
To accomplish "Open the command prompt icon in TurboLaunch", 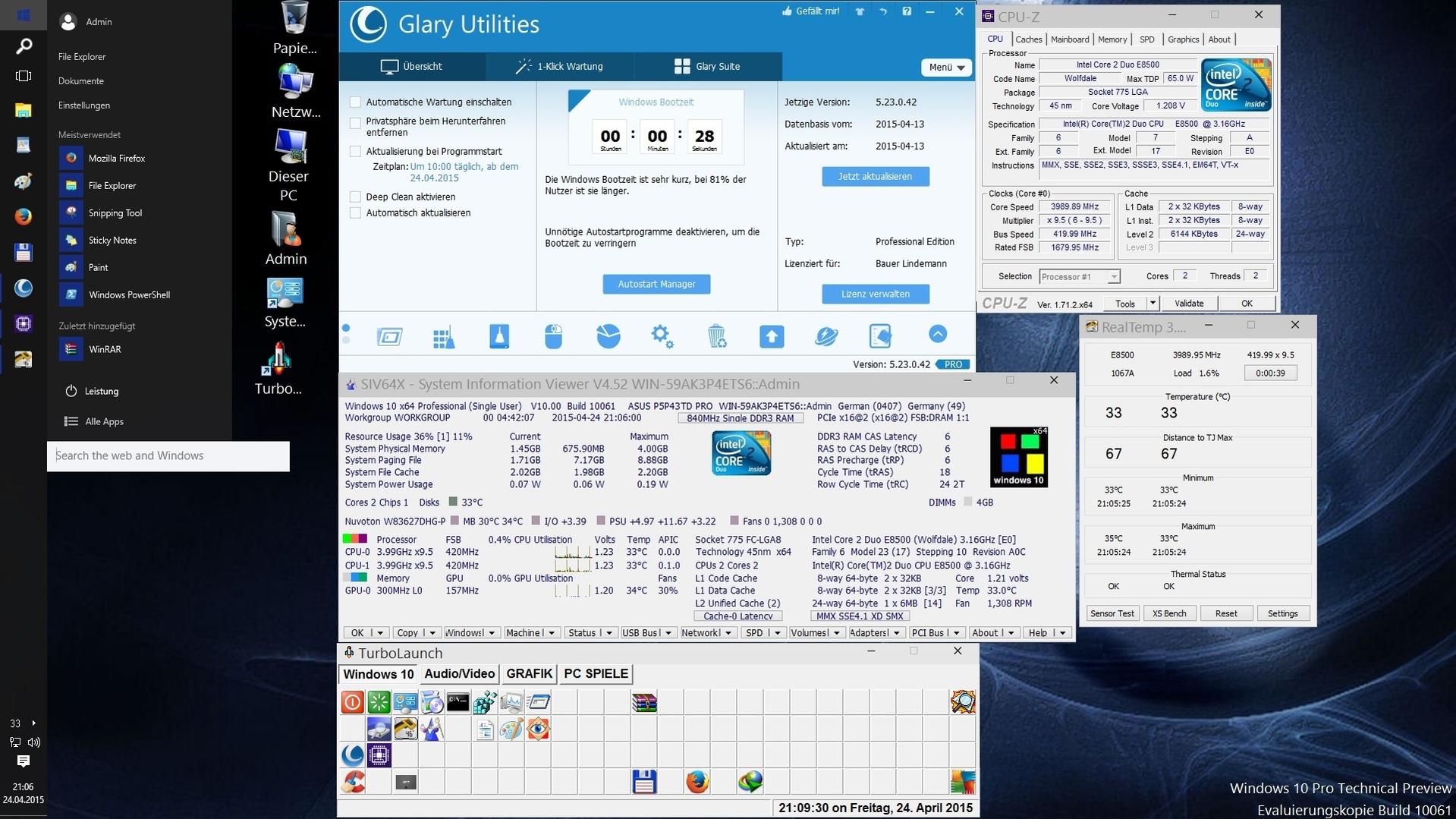I will [x=458, y=702].
